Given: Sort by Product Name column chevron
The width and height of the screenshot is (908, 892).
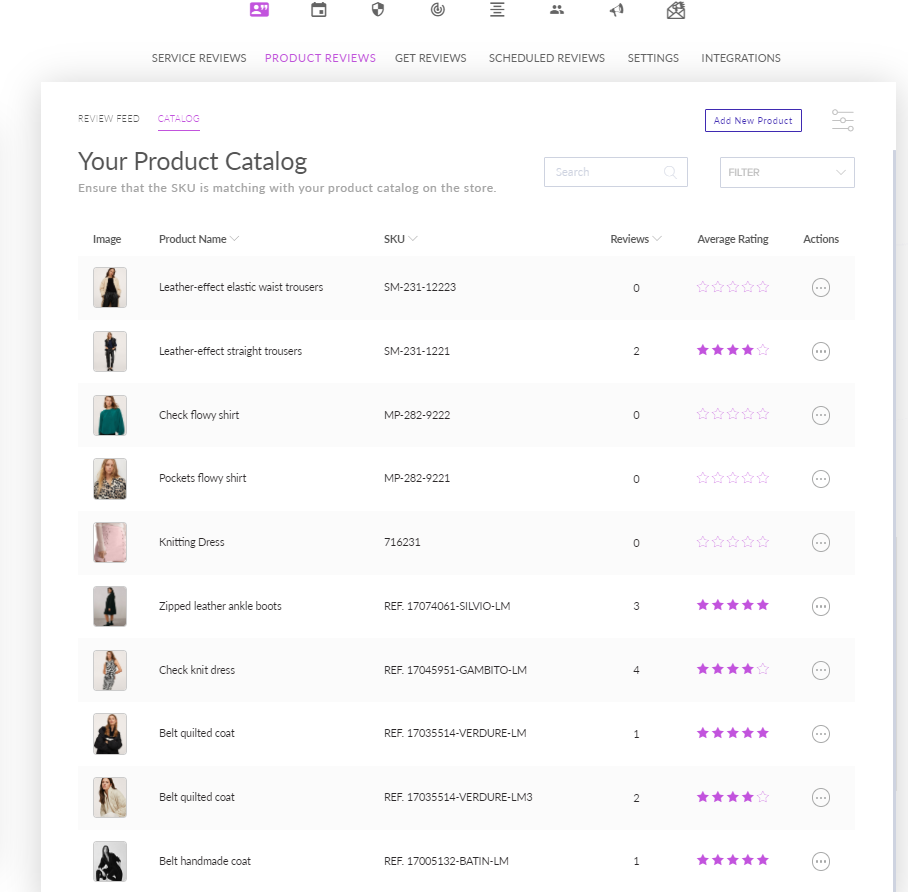Looking at the screenshot, I should tap(235, 239).
